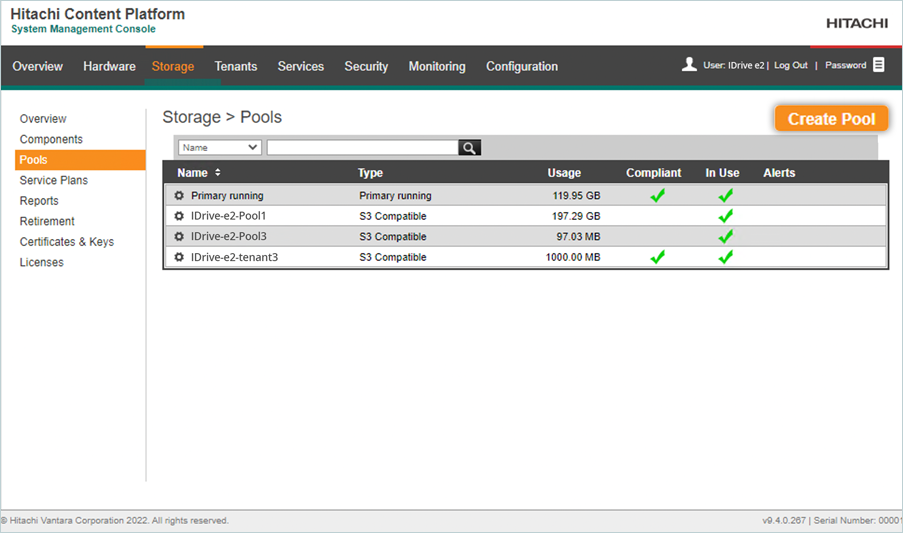Open the Tenants menu tab
This screenshot has width=903, height=533.
tap(235, 66)
